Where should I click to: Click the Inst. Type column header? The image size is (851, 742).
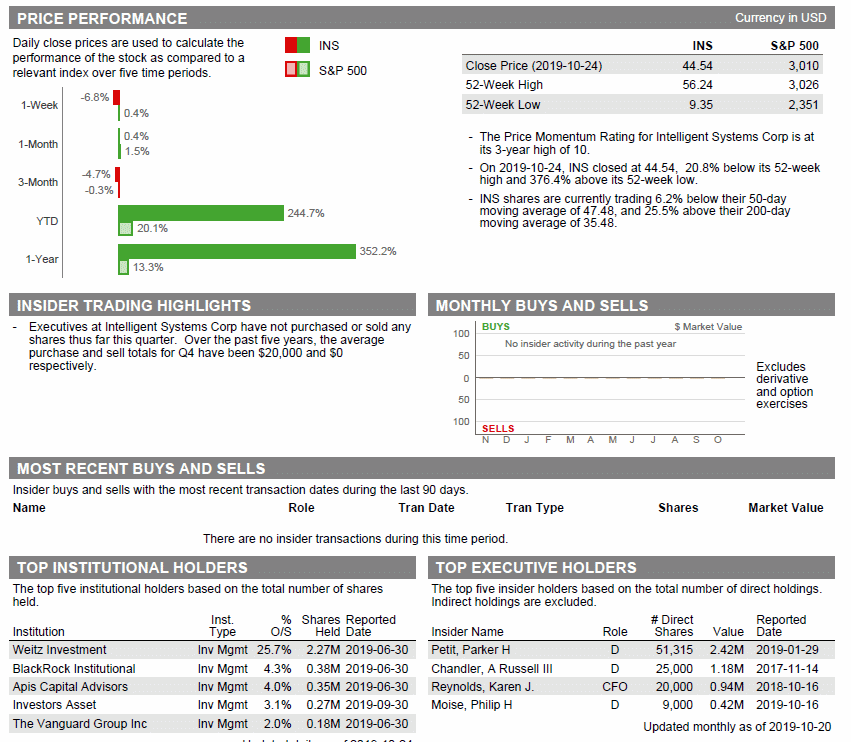pyautogui.click(x=223, y=626)
